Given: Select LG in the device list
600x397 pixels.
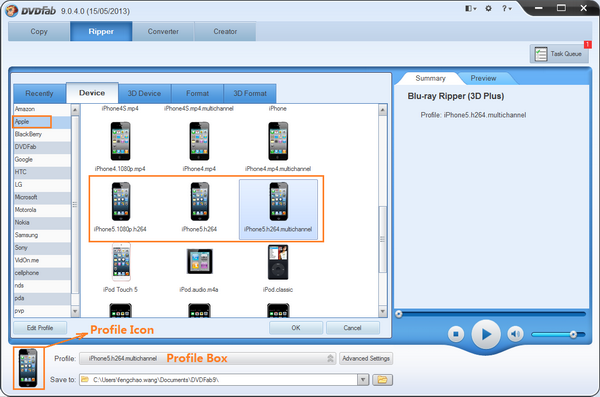Looking at the screenshot, I should click(42, 185).
